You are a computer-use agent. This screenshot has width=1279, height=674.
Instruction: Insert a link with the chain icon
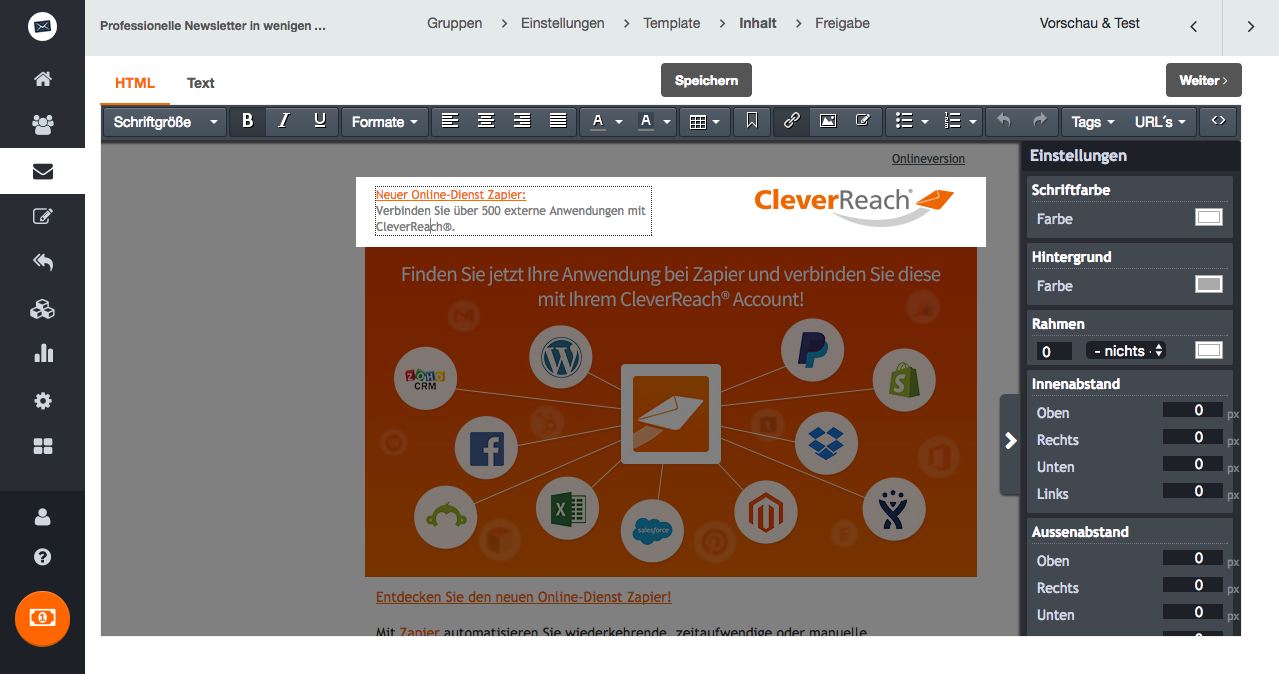pos(792,121)
